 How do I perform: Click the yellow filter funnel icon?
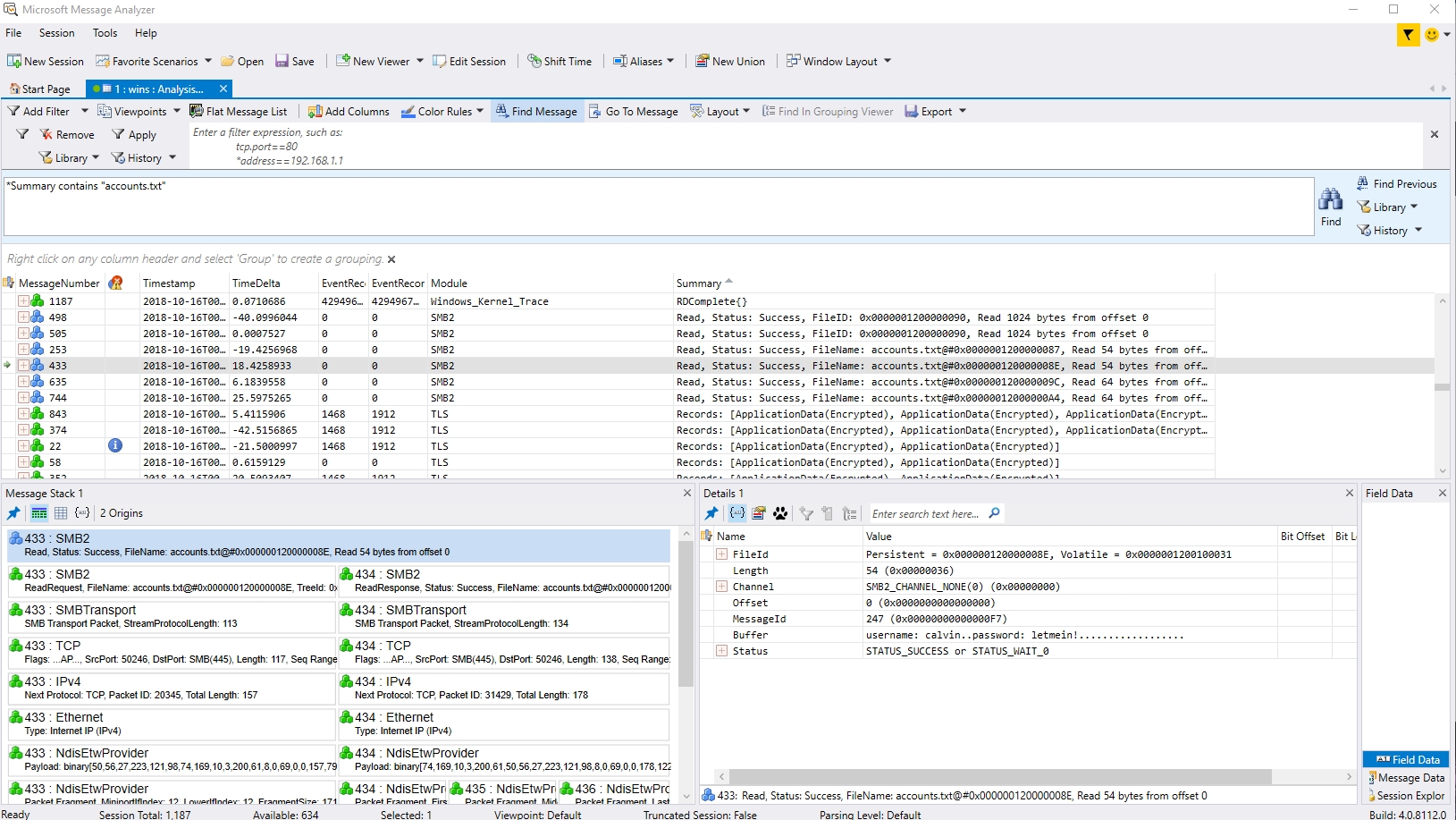1408,35
